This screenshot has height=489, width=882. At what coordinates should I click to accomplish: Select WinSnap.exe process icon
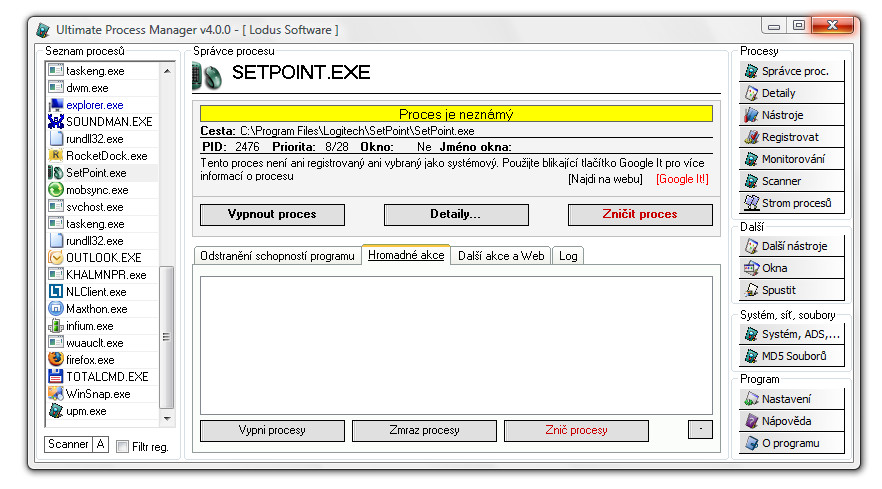[x=56, y=393]
